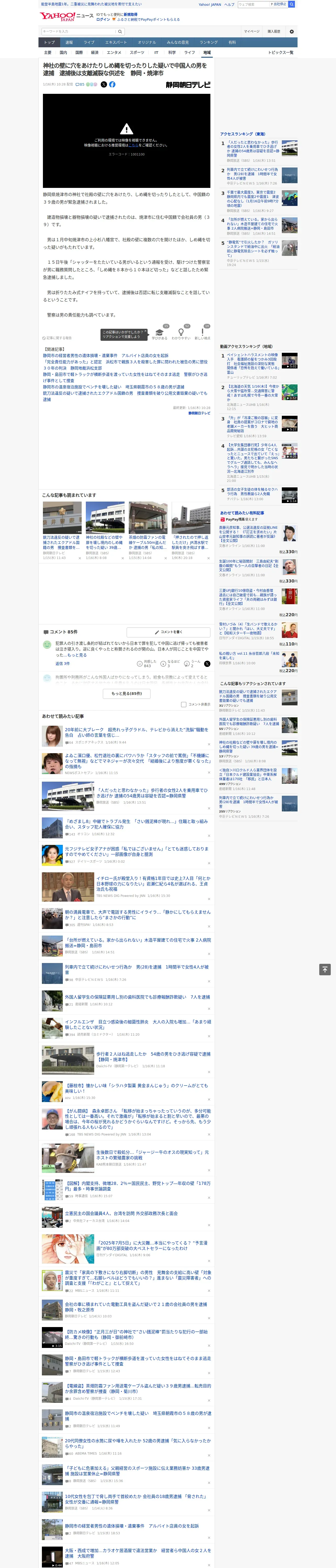Open settings via the gear icon
This screenshot has width=336, height=1568.
coord(292,32)
